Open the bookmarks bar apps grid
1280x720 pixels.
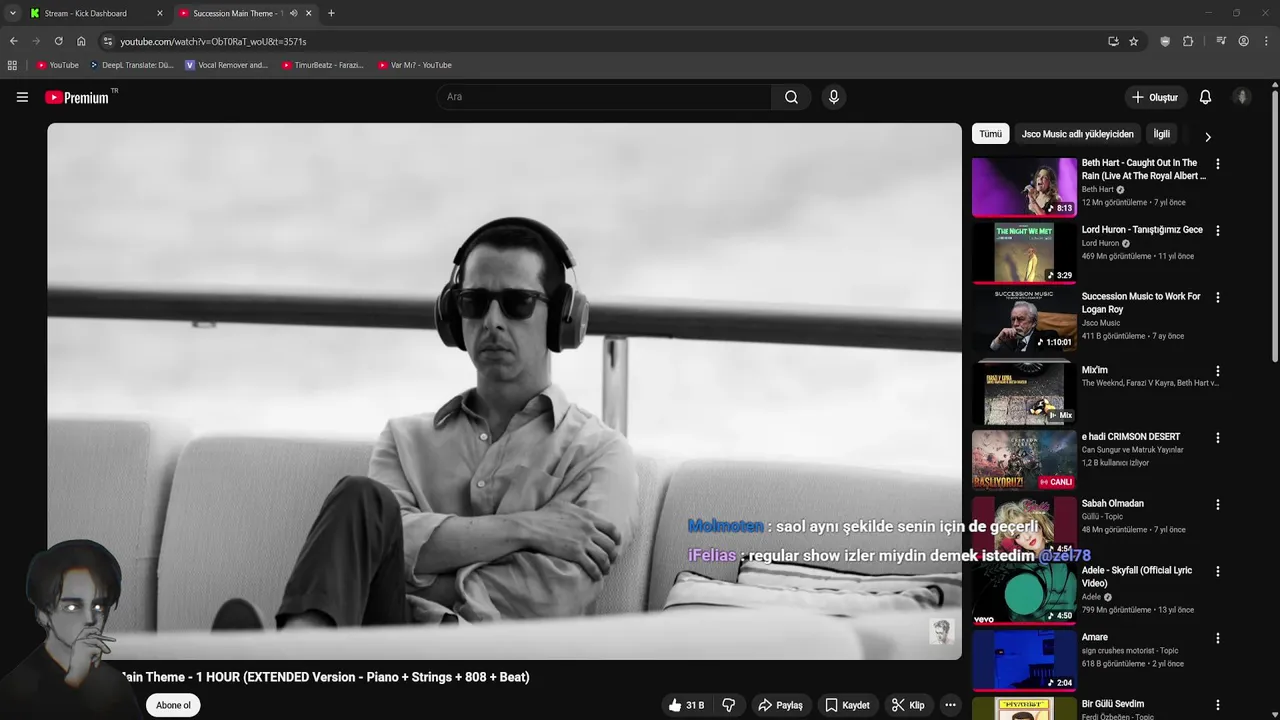click(12, 65)
